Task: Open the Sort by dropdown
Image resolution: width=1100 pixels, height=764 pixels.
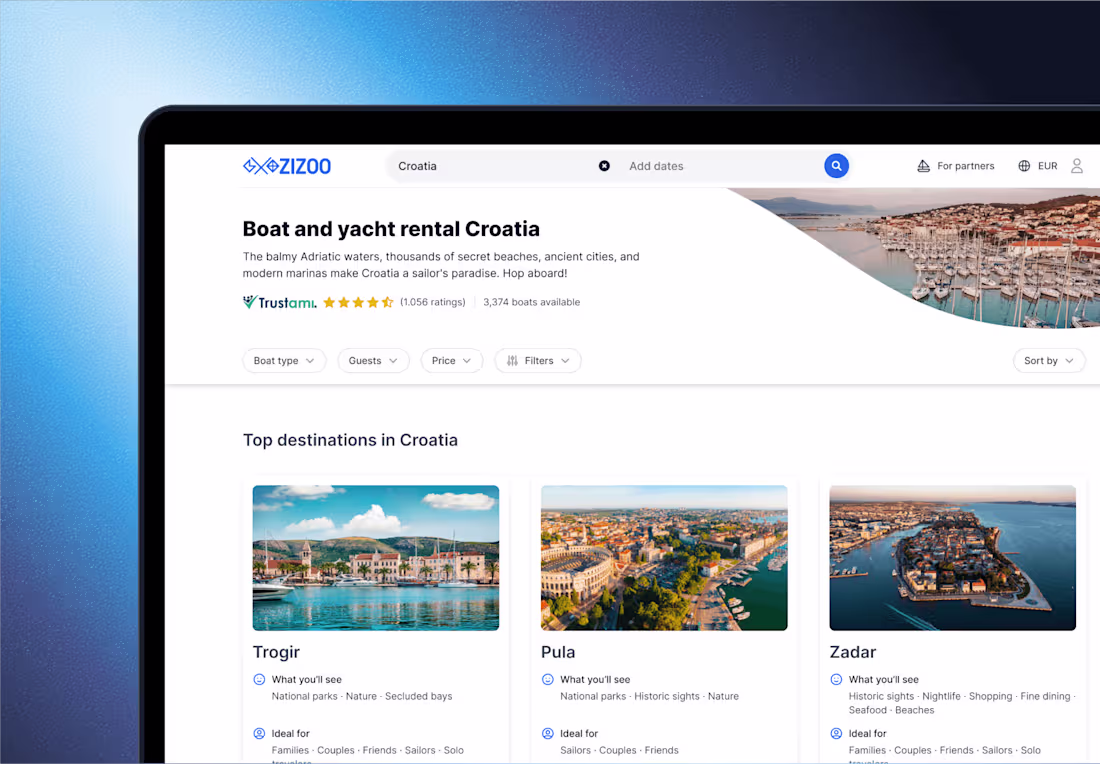Action: pyautogui.click(x=1049, y=360)
